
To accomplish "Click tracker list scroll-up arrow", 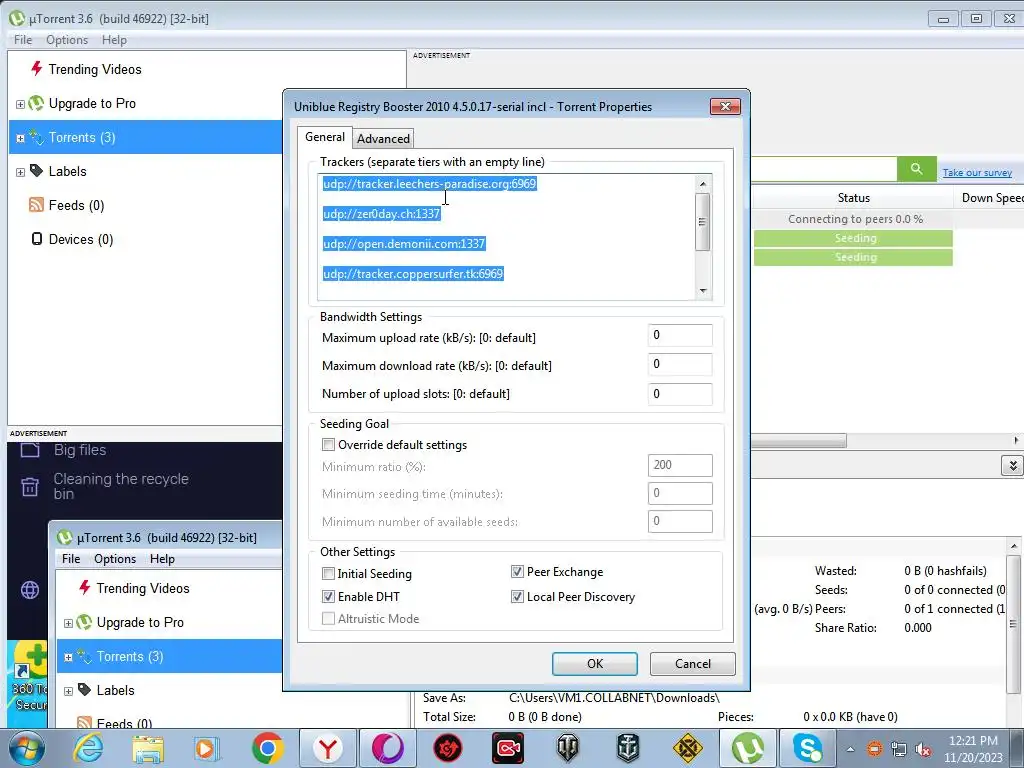I will tap(703, 184).
